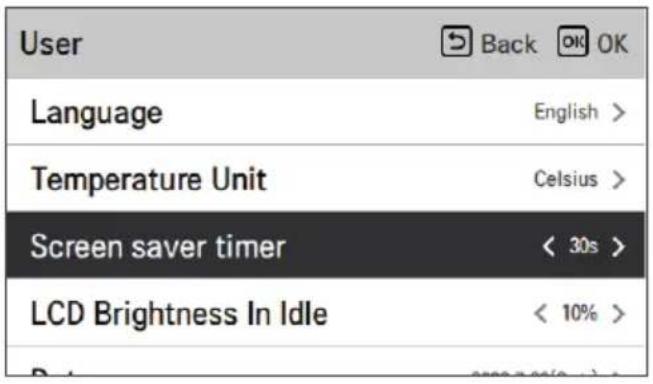
Task: Raise LCD idle brightness with right arrow
Action: pyautogui.click(x=619, y=313)
